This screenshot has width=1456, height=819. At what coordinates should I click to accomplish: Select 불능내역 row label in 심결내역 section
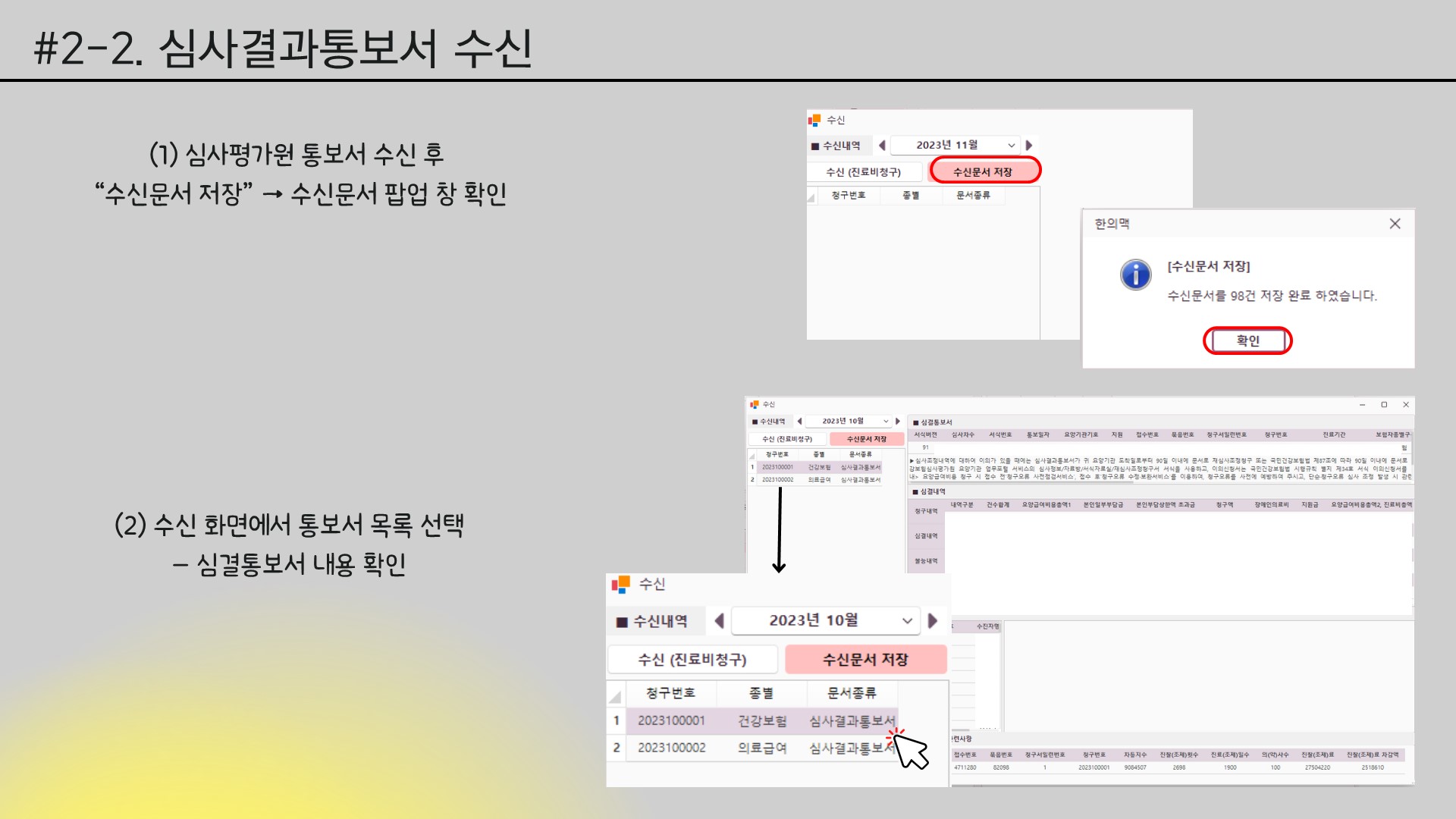click(x=925, y=561)
